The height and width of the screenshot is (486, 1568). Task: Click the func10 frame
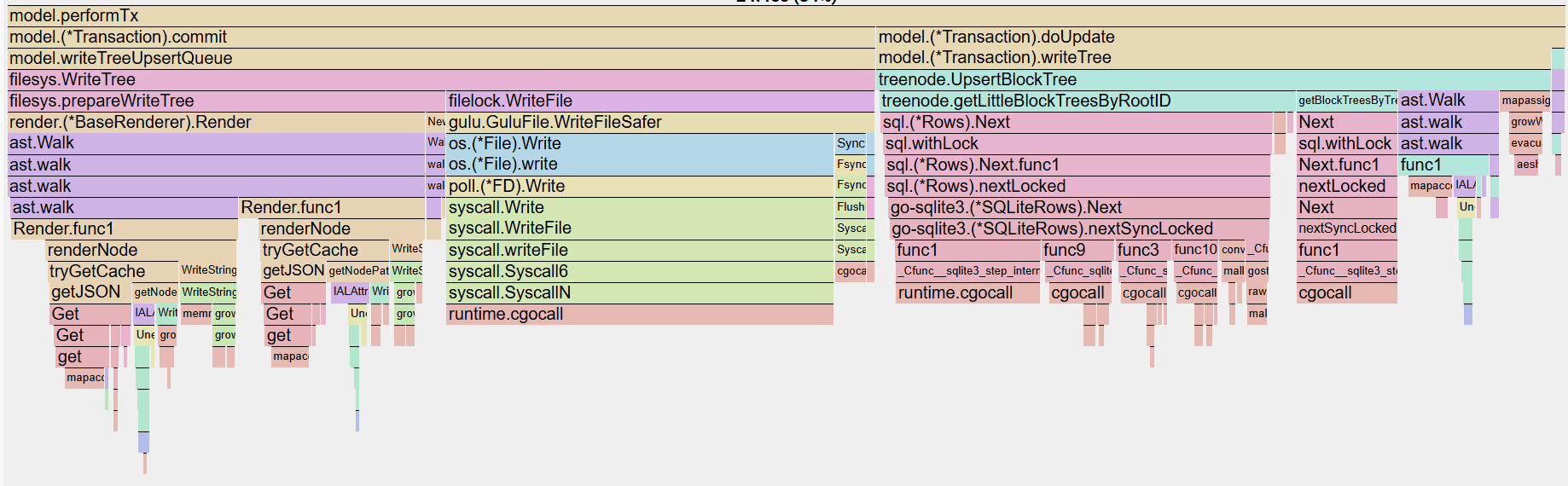point(1195,251)
